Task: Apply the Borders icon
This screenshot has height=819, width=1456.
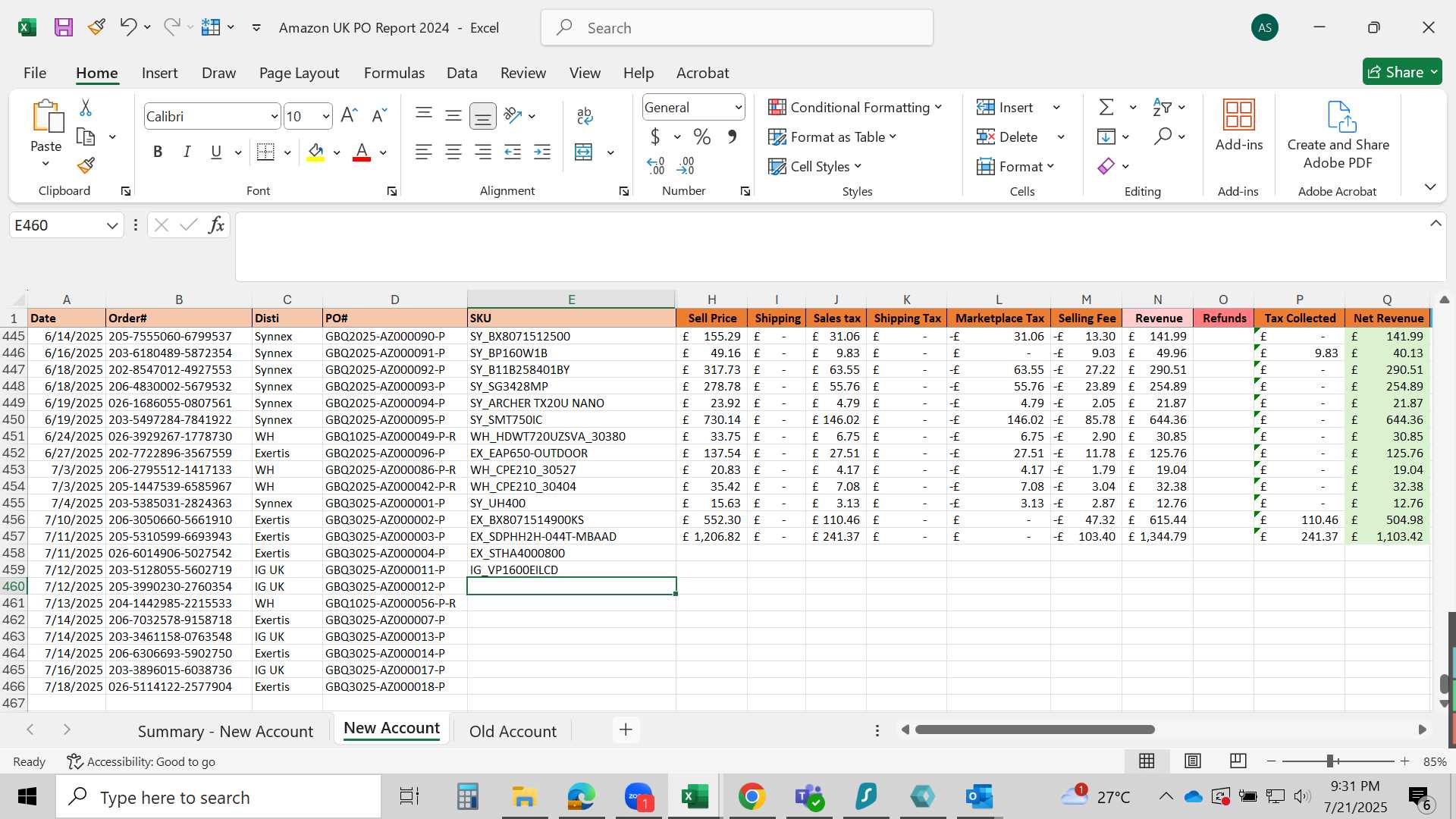Action: [265, 152]
